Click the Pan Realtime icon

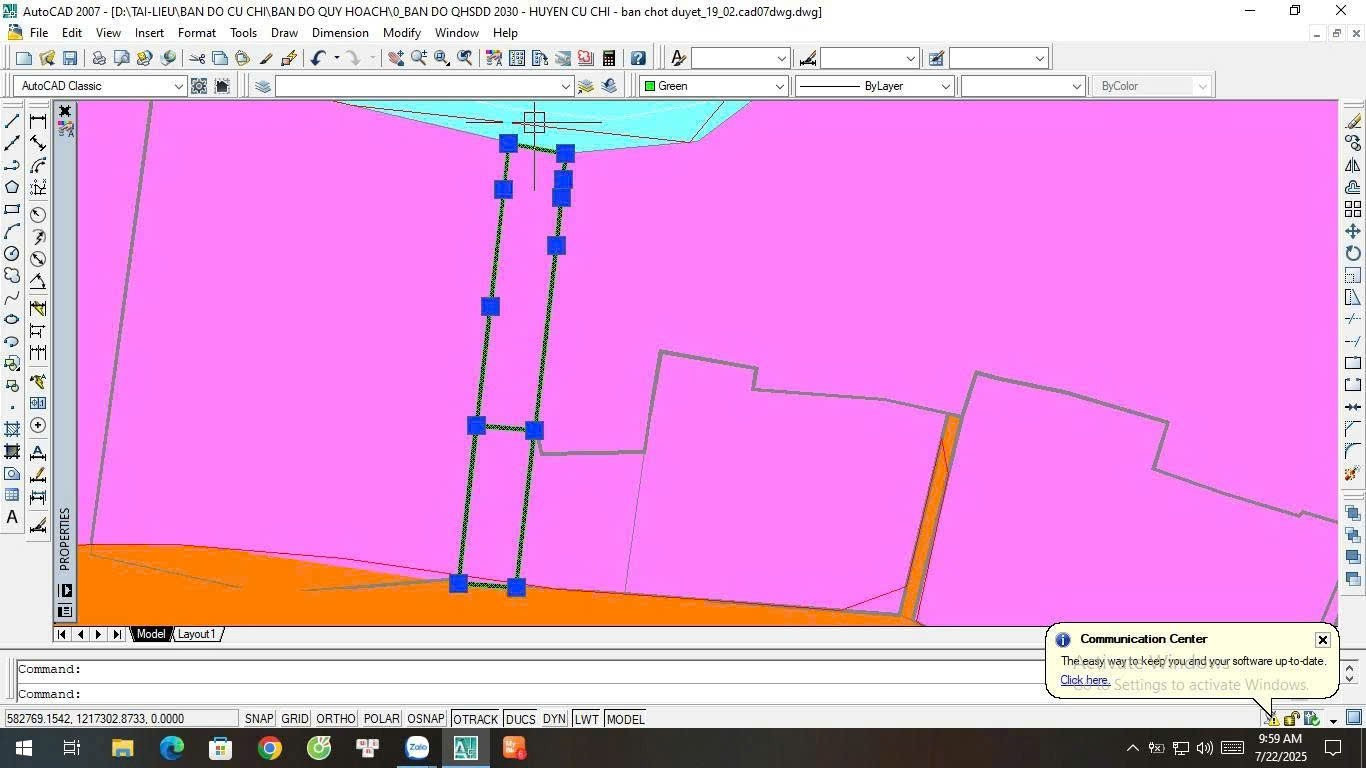pyautogui.click(x=396, y=58)
